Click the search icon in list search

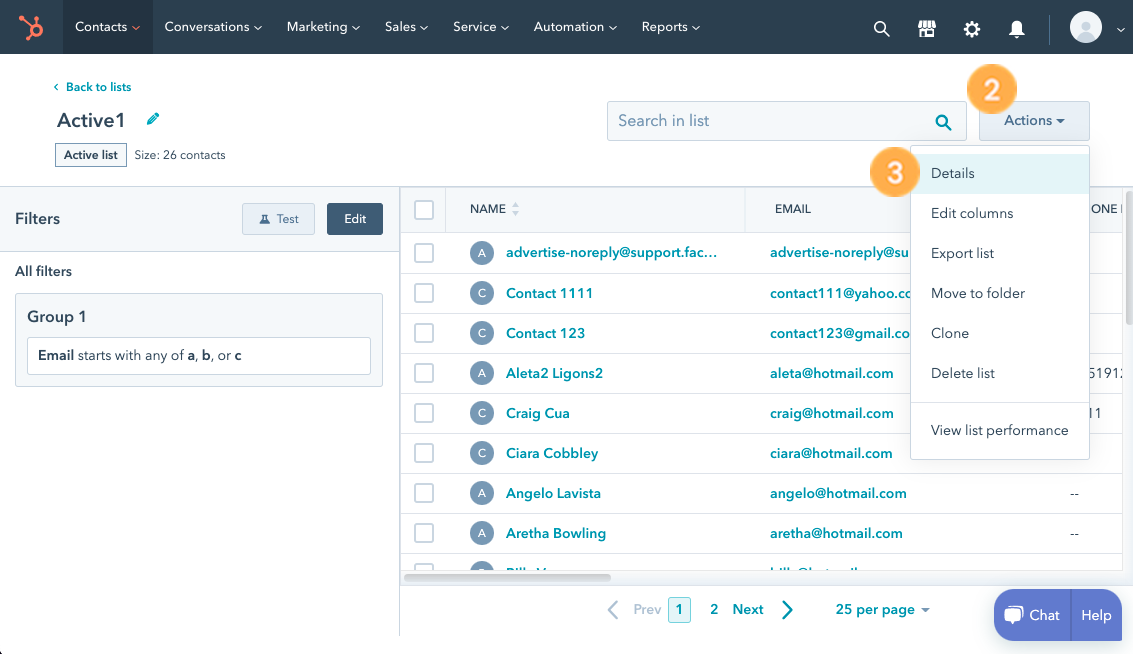(943, 121)
